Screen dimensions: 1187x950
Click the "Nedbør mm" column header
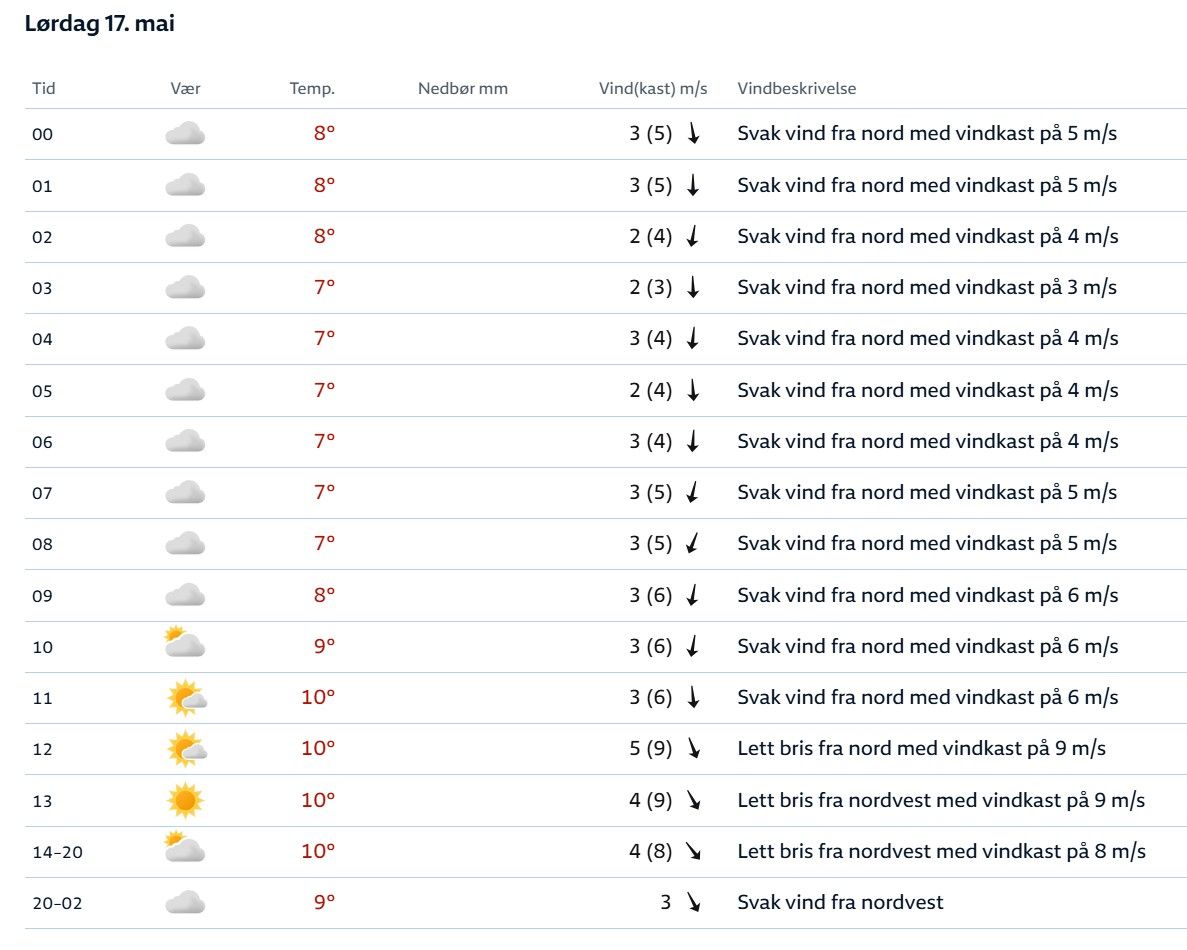(x=463, y=88)
